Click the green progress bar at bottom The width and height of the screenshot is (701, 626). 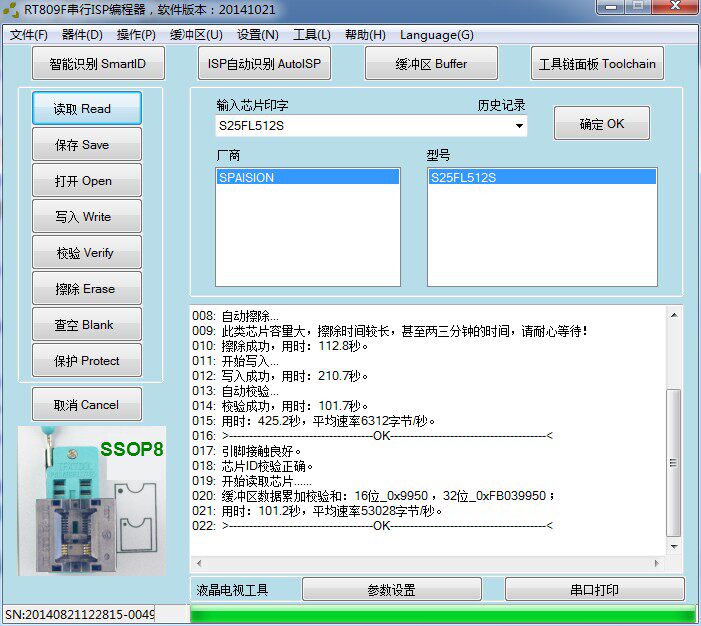pyautogui.click(x=441, y=614)
